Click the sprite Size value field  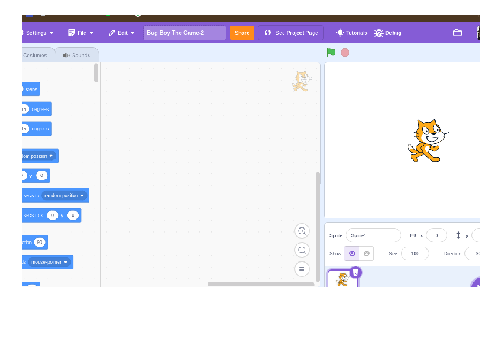415,253
